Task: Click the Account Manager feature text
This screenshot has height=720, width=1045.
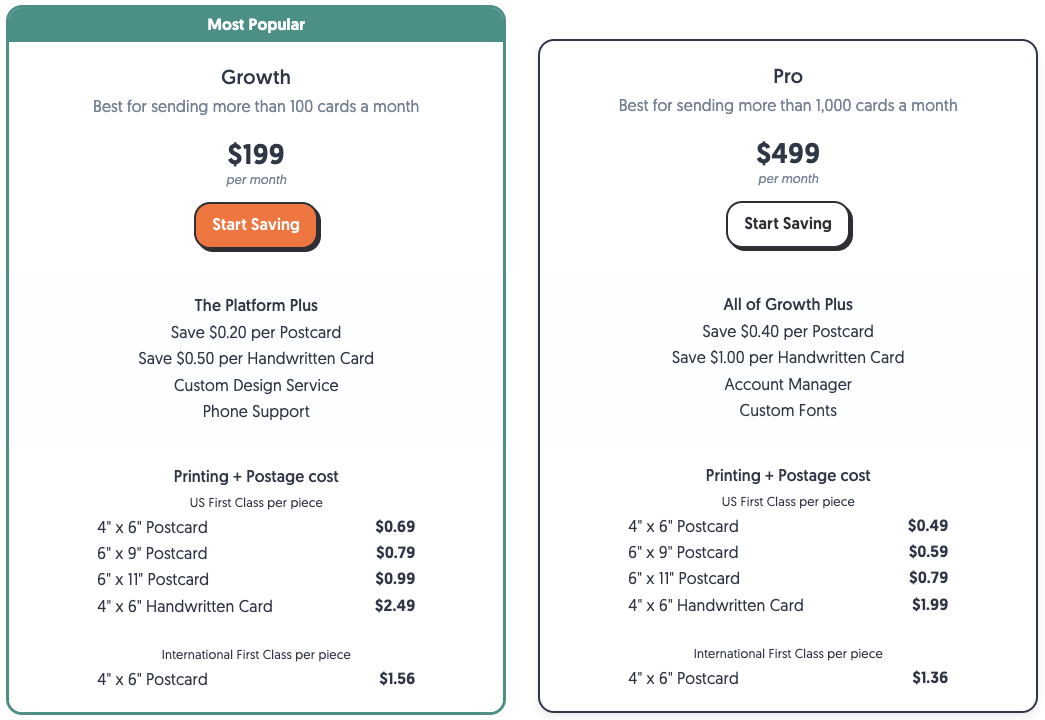Action: coord(788,384)
